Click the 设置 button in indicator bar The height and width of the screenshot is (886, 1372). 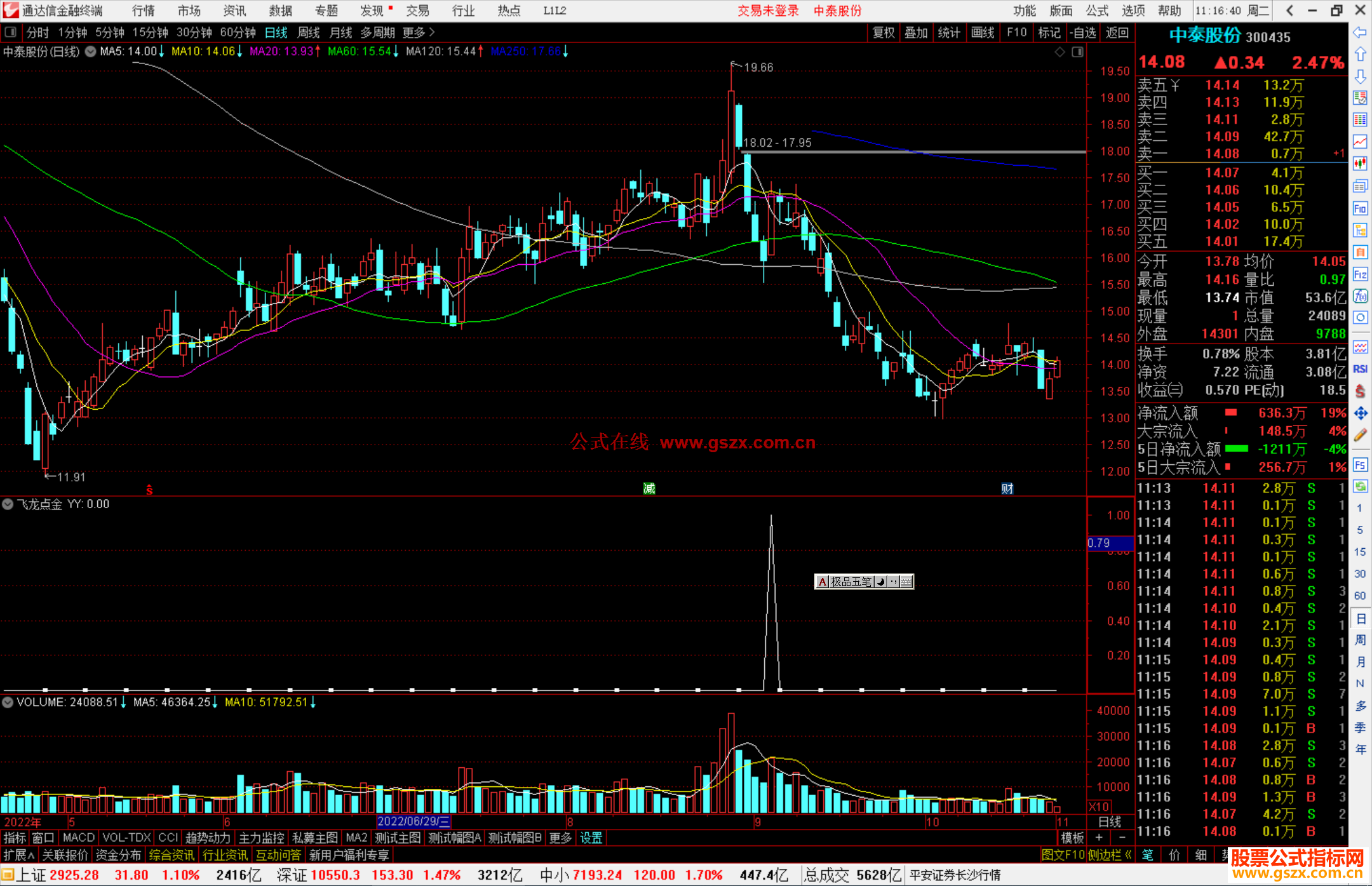[x=591, y=838]
